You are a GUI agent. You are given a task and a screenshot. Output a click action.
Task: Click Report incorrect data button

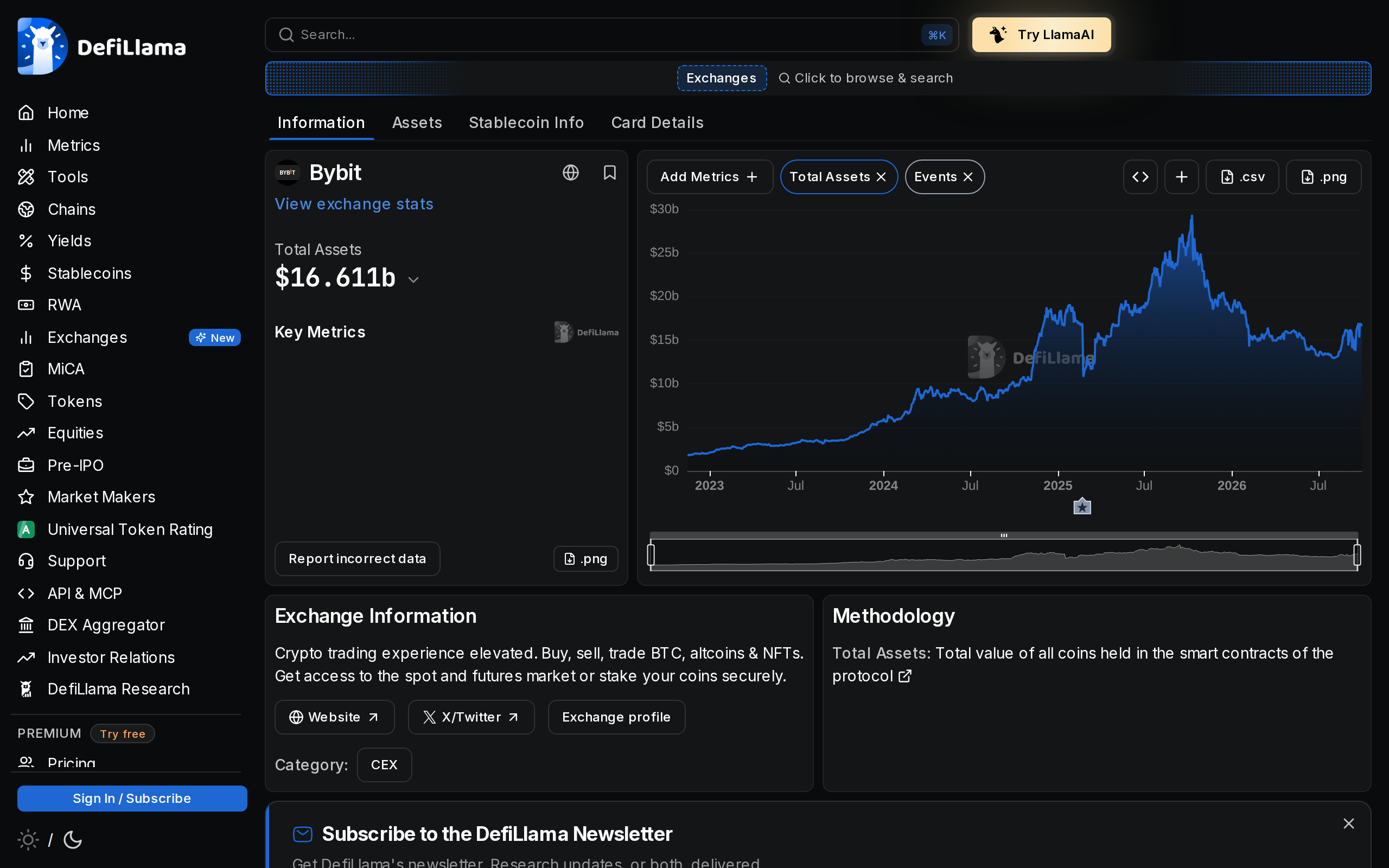[357, 559]
